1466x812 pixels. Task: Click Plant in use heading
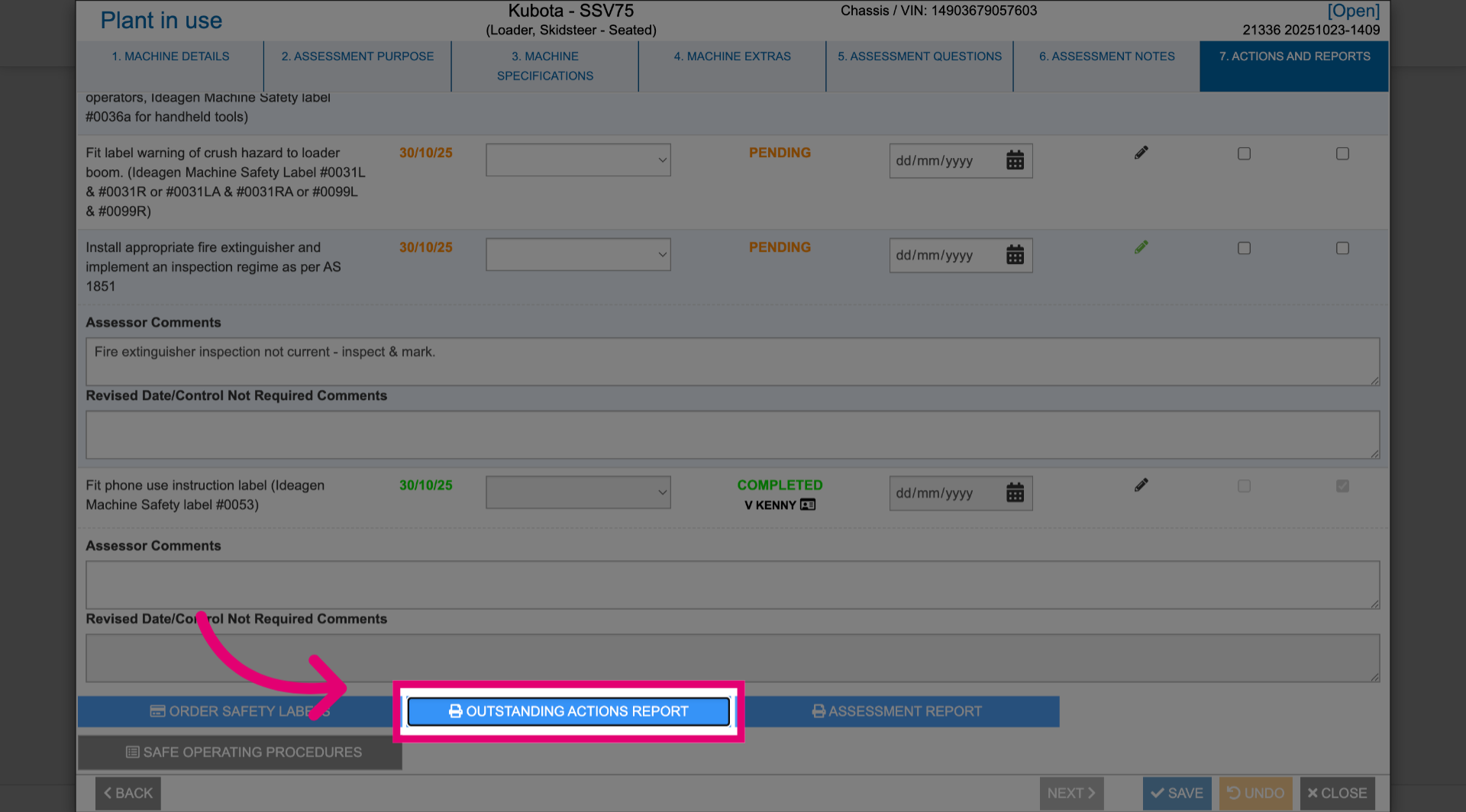pyautogui.click(x=161, y=21)
